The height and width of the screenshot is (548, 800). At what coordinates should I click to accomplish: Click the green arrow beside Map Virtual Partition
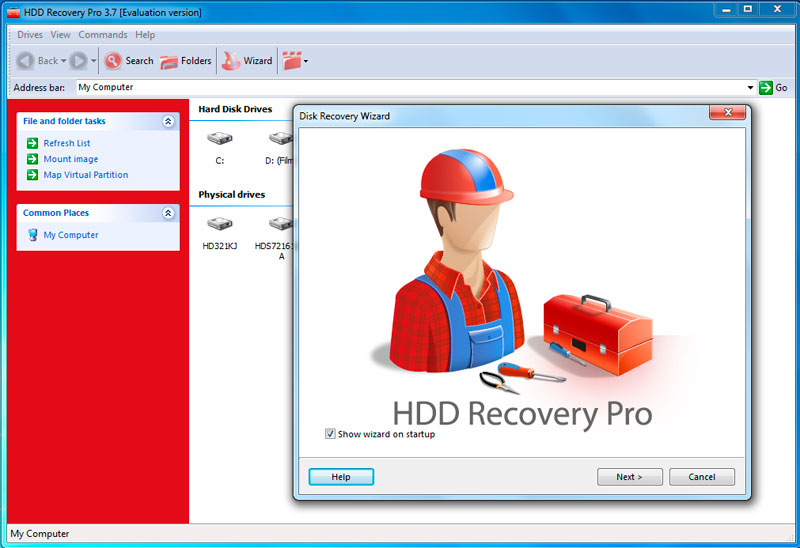[32, 175]
